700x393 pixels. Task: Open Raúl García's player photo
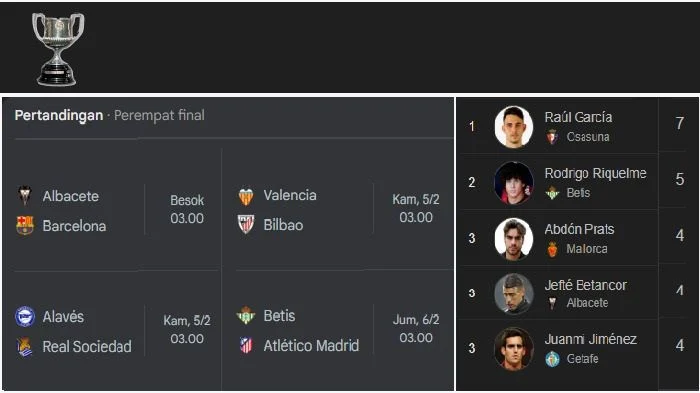pyautogui.click(x=513, y=127)
